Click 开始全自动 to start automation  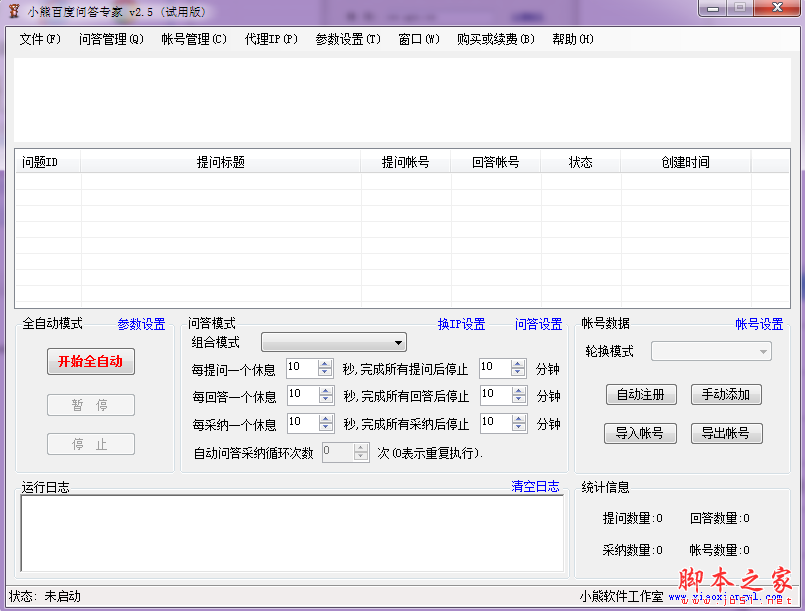(91, 362)
